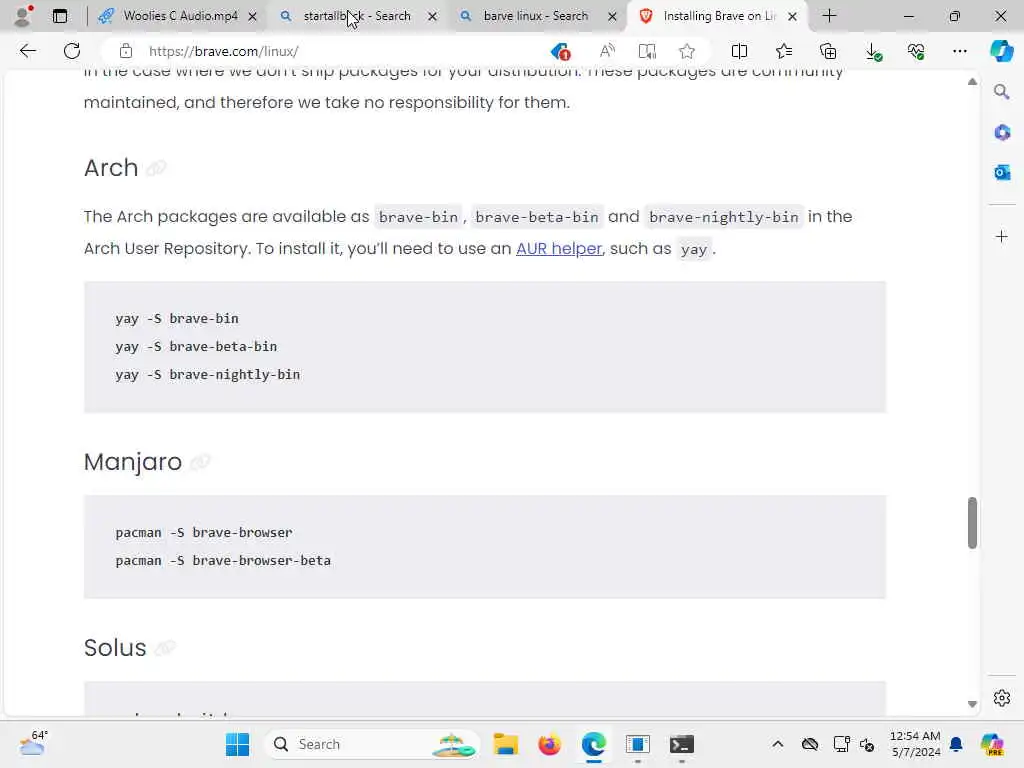The width and height of the screenshot is (1024, 768).
Task: Open notifications bell icon
Action: coord(955,744)
